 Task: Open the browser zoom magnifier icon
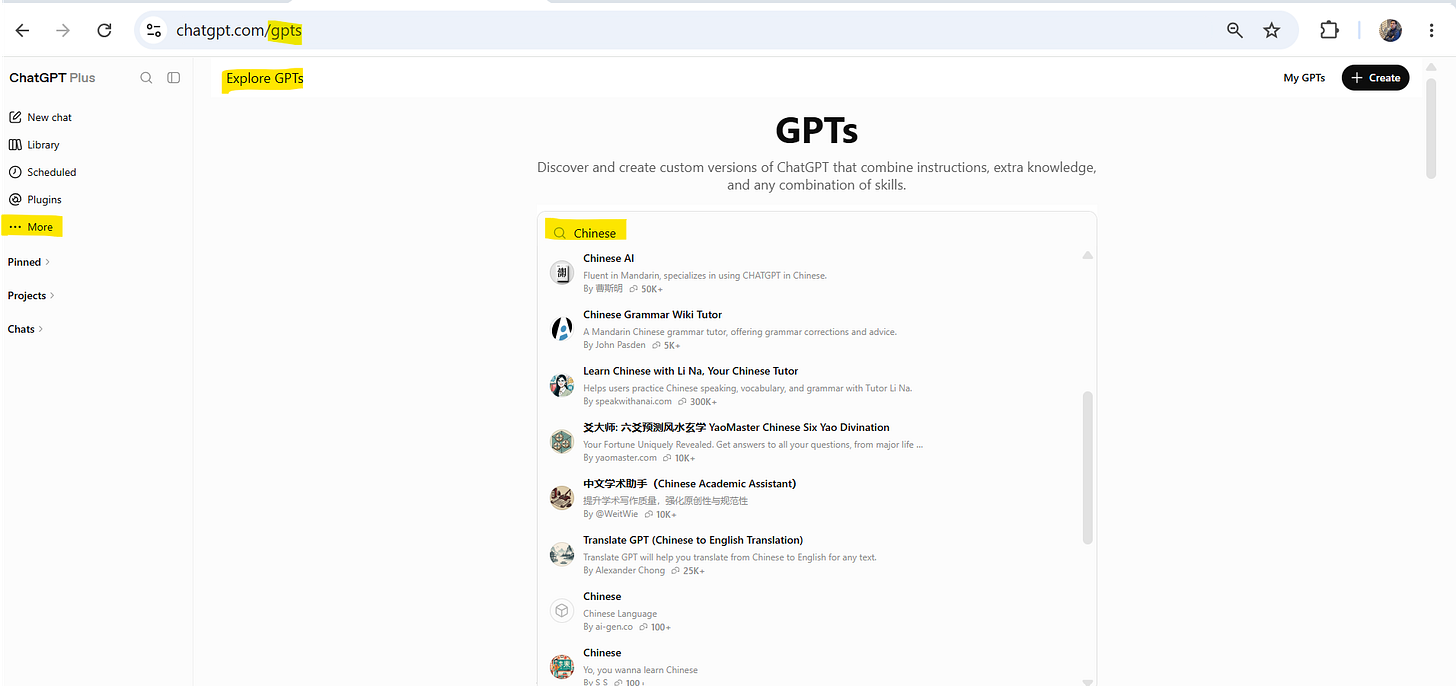coord(1235,31)
